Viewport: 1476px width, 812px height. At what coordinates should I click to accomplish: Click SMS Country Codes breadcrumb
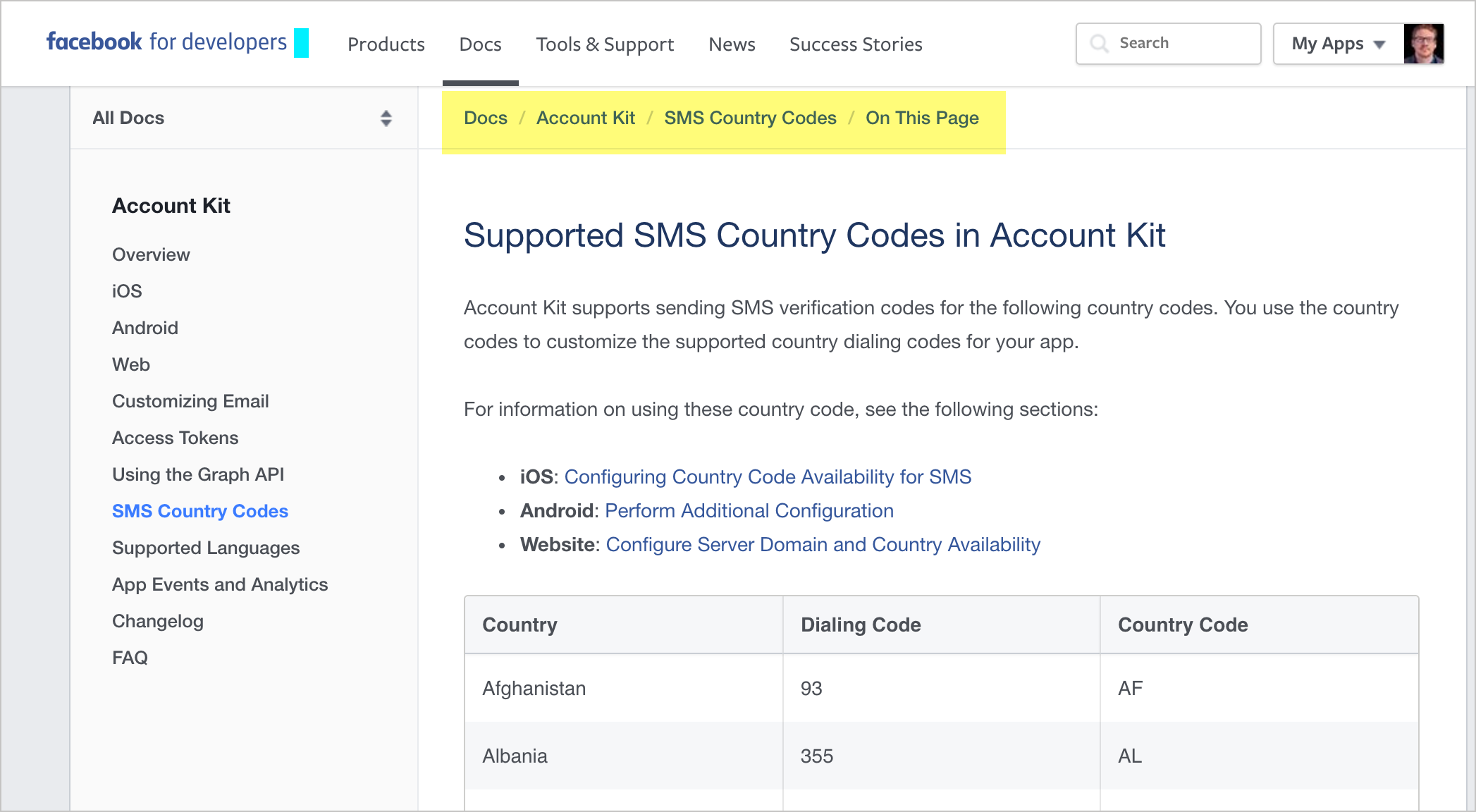pos(750,118)
